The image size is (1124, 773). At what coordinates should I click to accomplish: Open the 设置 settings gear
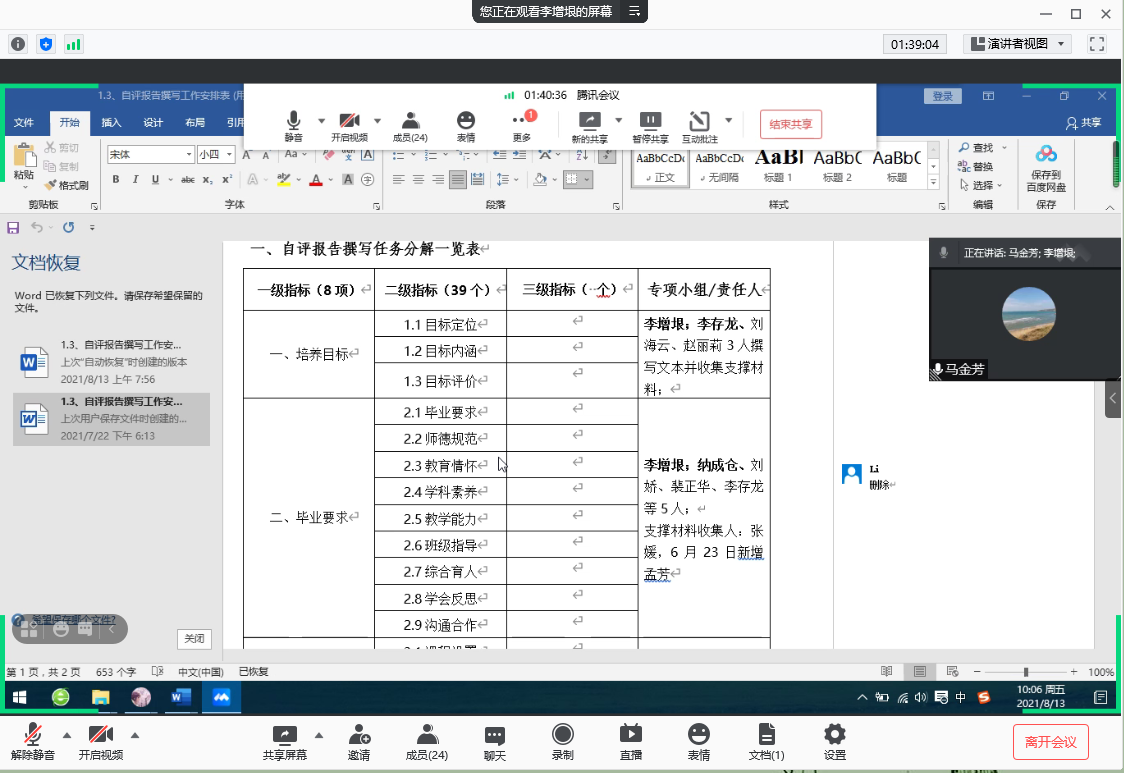click(x=834, y=741)
